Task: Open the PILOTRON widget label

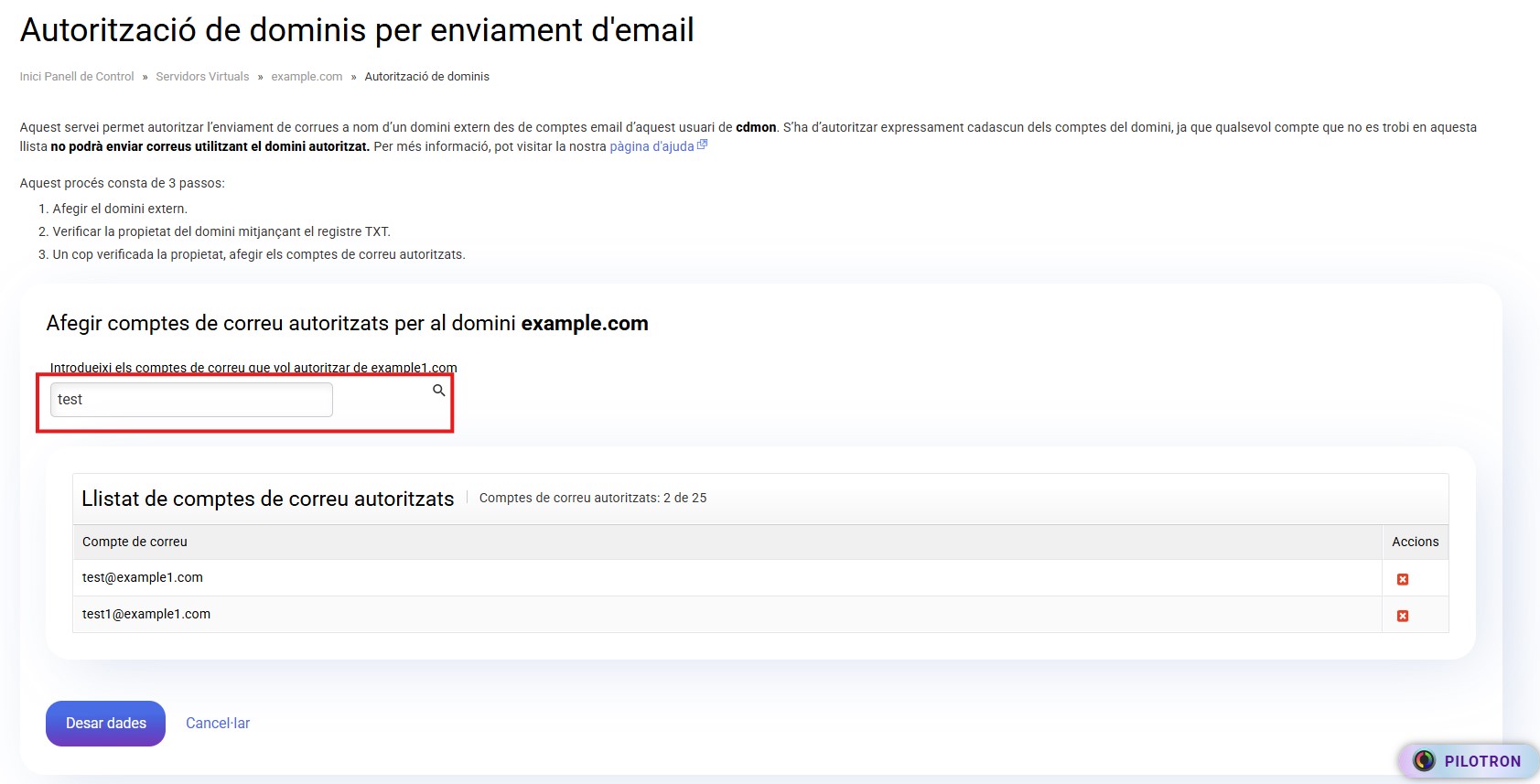Action: pyautogui.click(x=1481, y=761)
